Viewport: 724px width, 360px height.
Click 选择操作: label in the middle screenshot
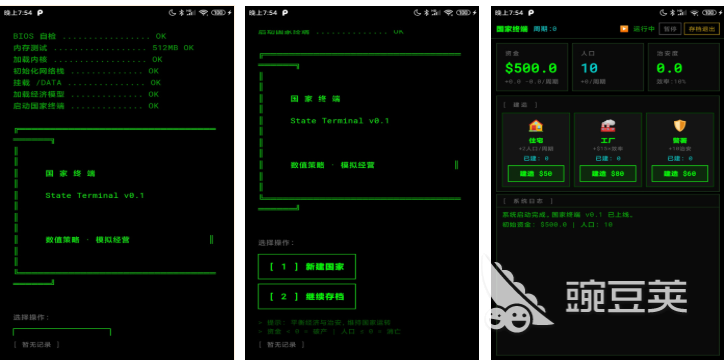point(276,242)
